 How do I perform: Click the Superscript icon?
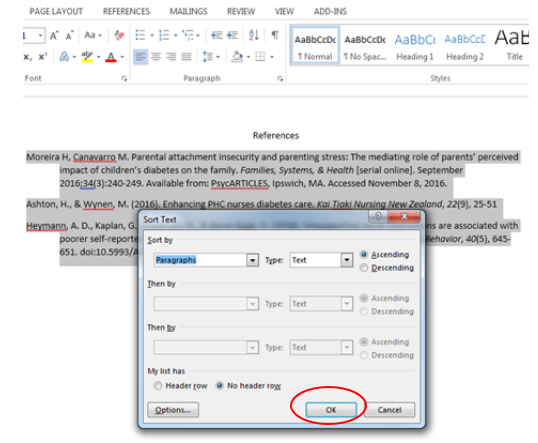(43, 57)
